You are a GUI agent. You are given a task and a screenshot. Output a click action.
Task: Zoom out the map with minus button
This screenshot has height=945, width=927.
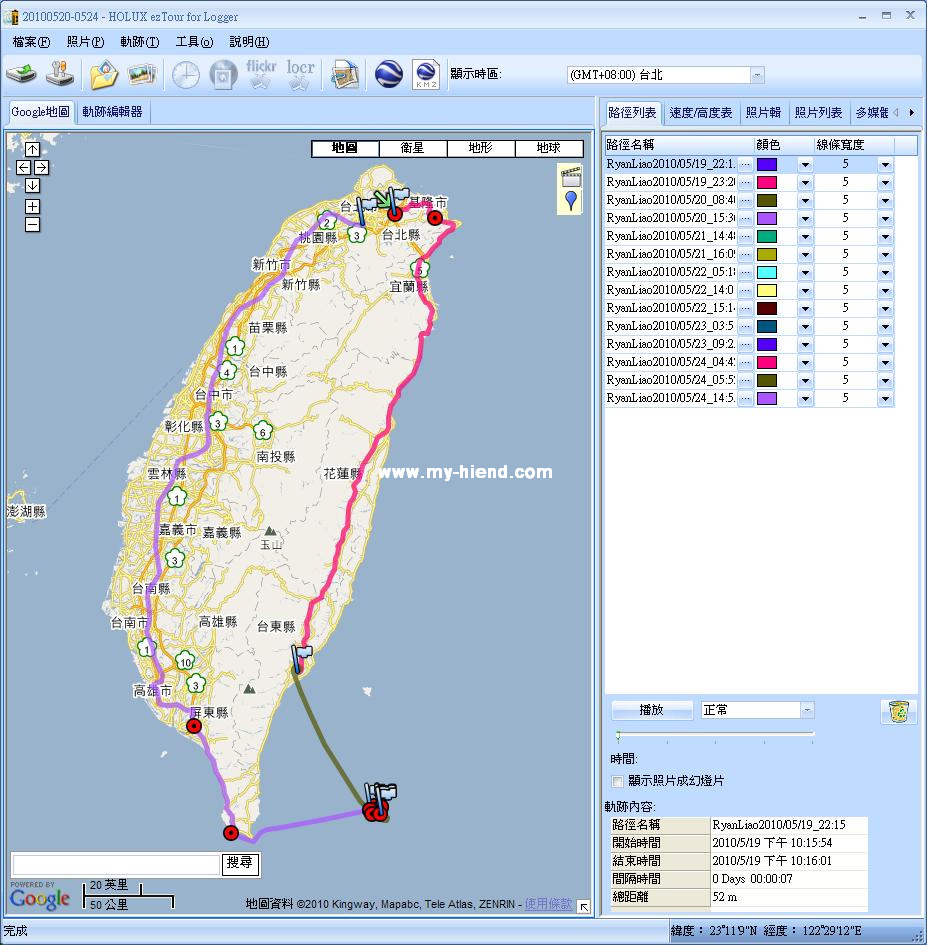[x=33, y=225]
